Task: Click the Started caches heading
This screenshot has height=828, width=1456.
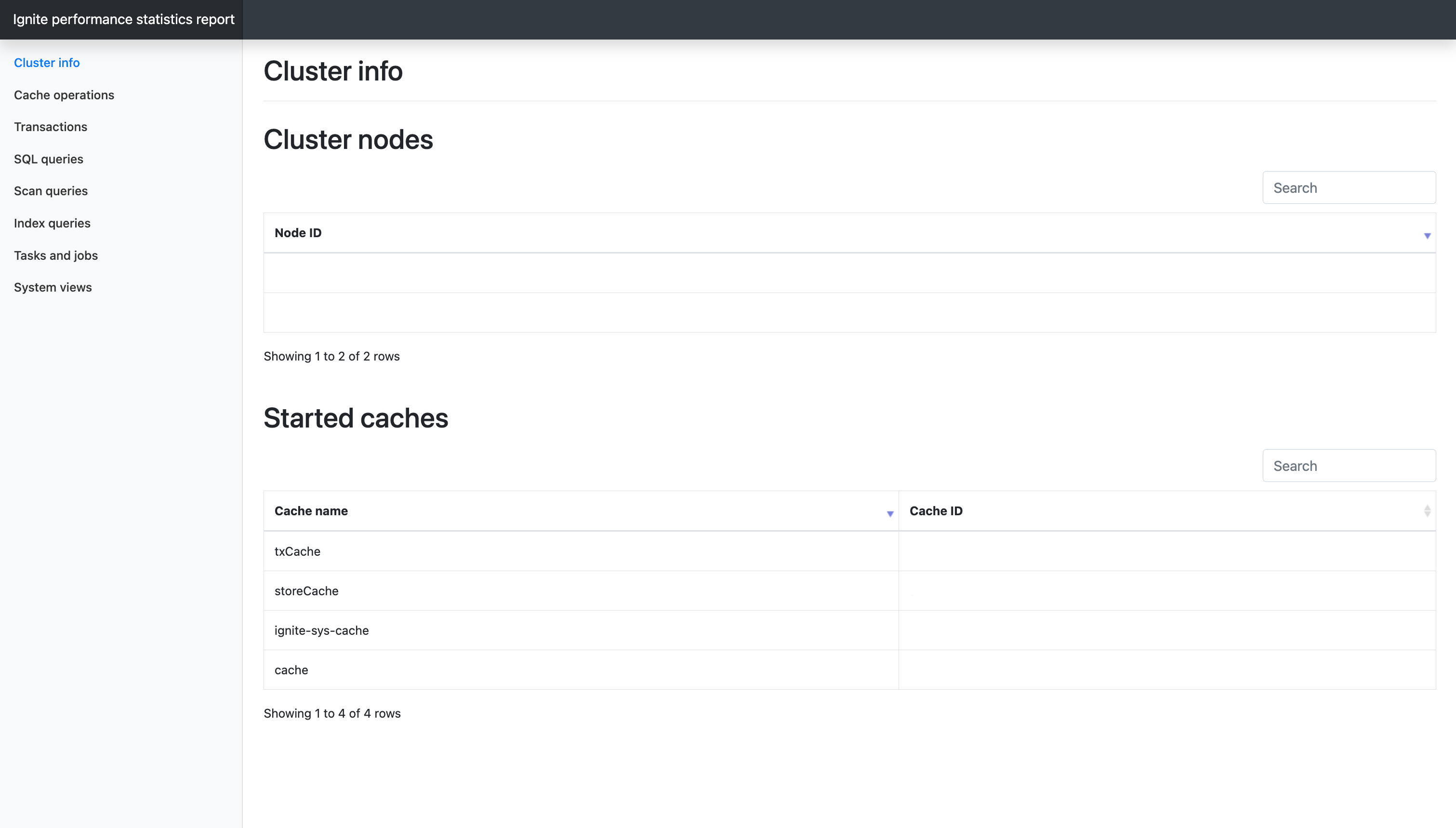Action: (x=356, y=418)
